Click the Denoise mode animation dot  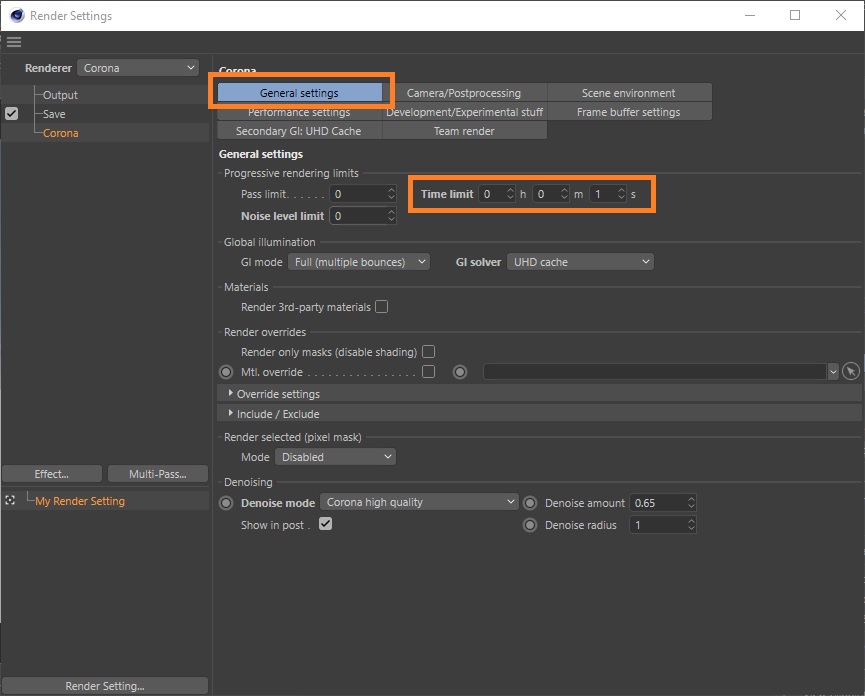pyautogui.click(x=226, y=503)
